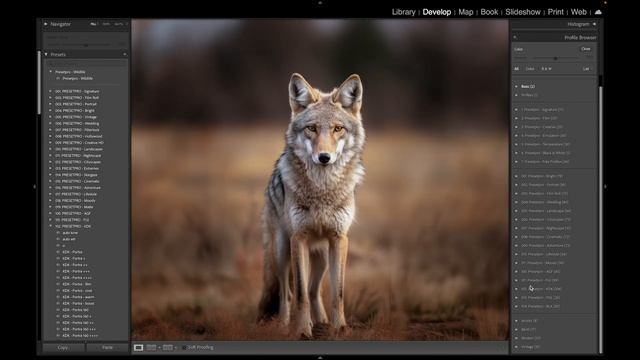Viewport: 640px width, 360px height.
Task: Collapse the left panel group arrow
Action: 34,187
